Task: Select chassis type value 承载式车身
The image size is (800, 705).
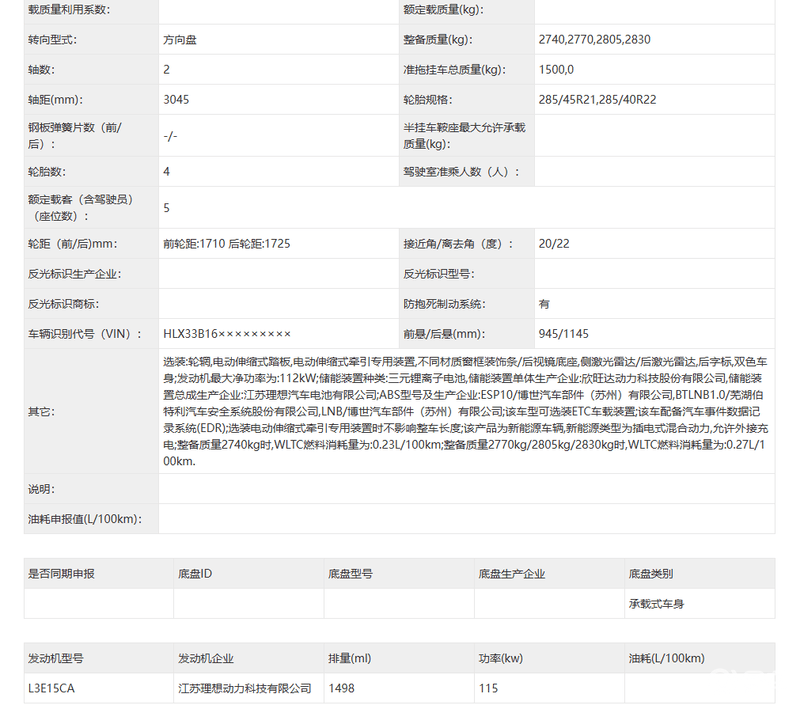Action: click(x=656, y=604)
